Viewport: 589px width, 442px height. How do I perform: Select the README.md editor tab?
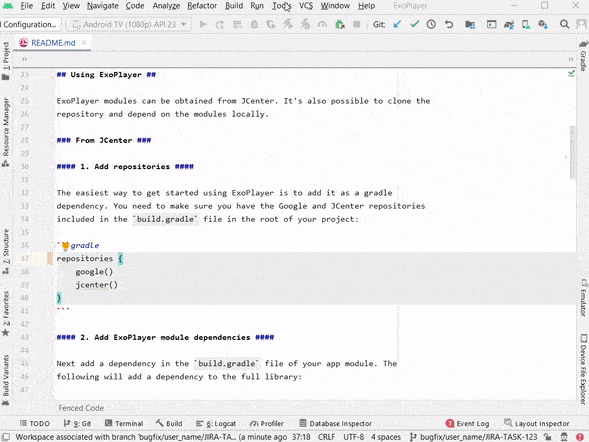click(x=53, y=43)
